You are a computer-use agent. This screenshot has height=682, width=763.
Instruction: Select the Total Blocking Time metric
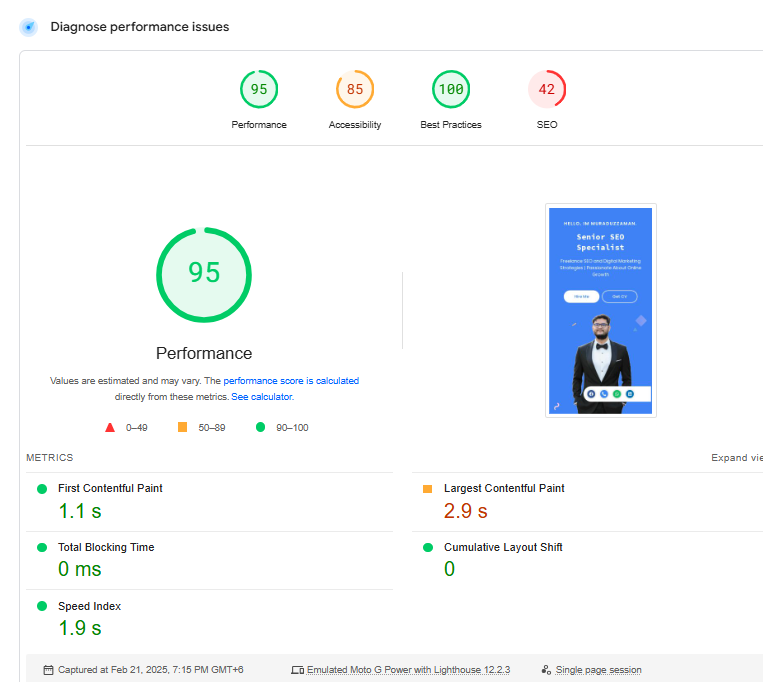[x=106, y=547]
